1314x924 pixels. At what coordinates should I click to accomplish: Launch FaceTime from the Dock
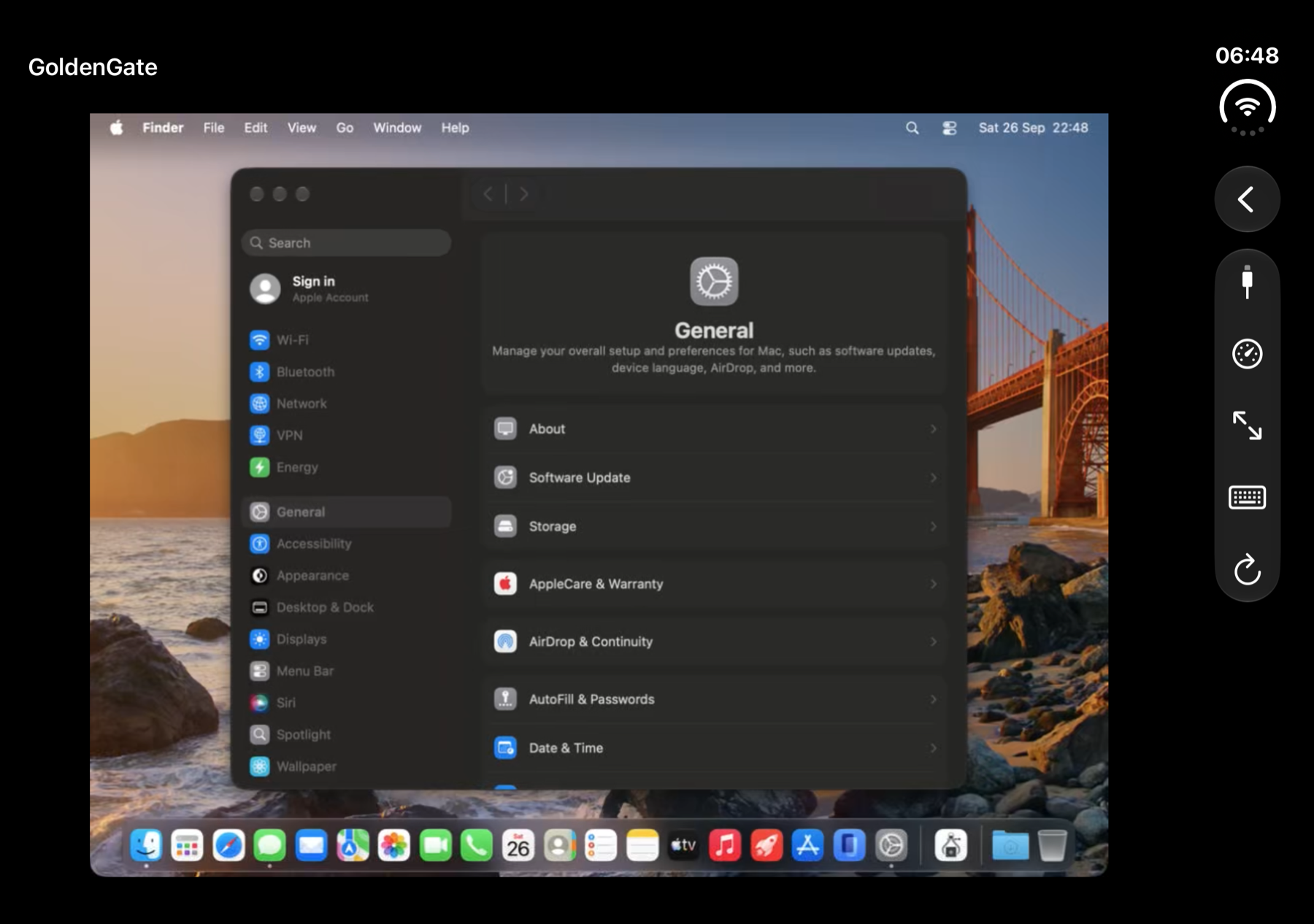(x=436, y=845)
